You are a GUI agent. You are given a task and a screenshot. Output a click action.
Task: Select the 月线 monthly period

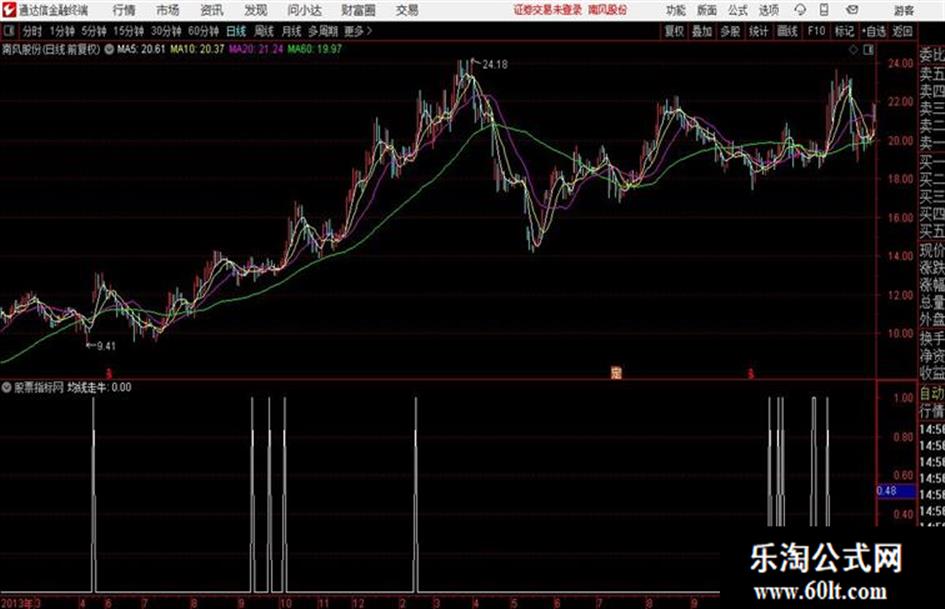[292, 31]
